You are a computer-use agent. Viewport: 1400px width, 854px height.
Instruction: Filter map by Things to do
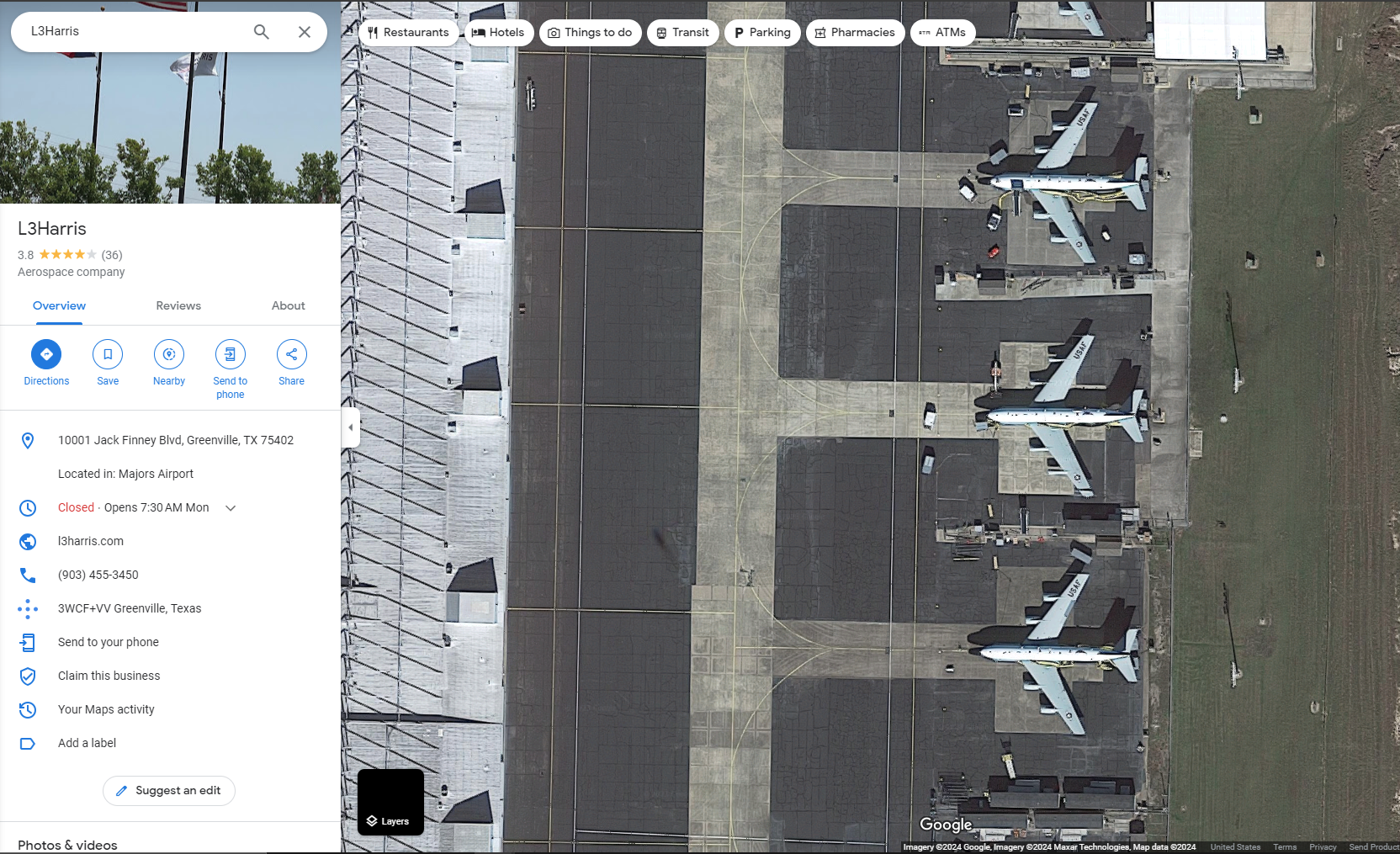[x=591, y=33]
